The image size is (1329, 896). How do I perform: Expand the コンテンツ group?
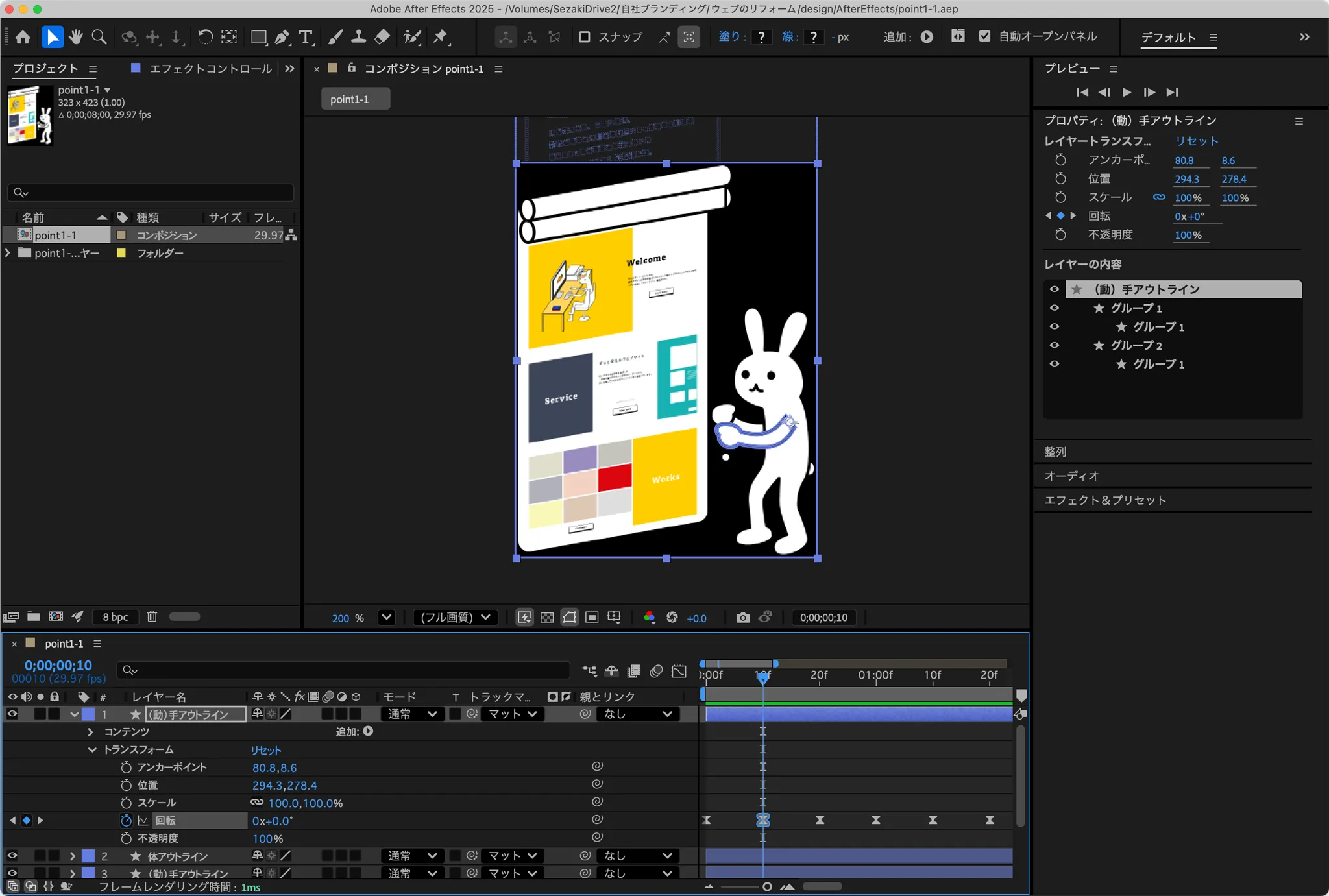(90, 732)
